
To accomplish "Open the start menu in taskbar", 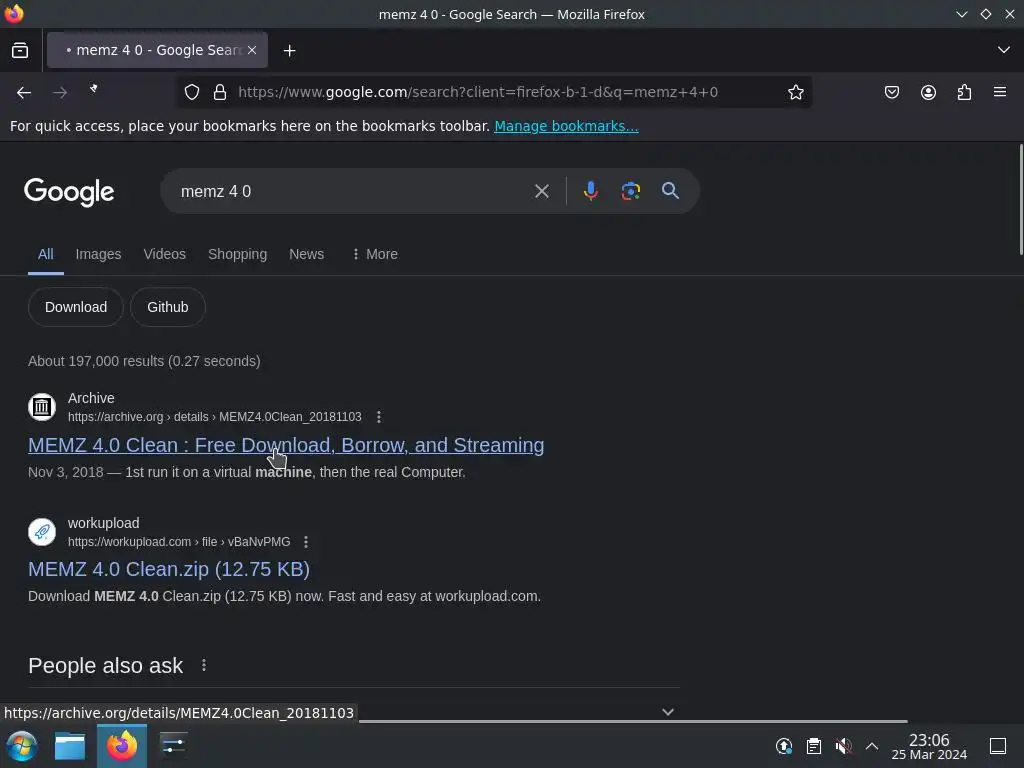I will pyautogui.click(x=21, y=746).
